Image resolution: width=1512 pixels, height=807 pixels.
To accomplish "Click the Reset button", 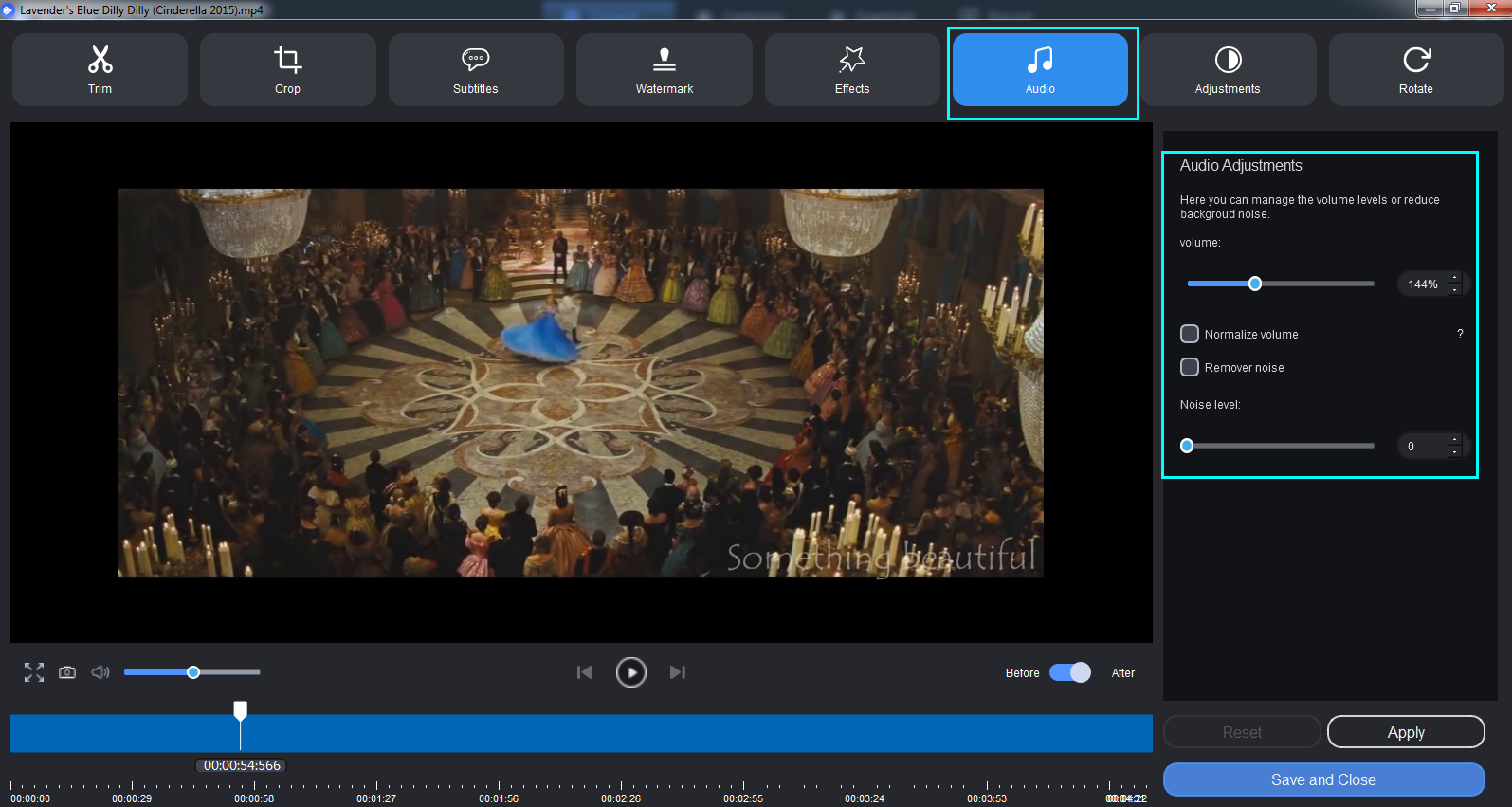I will [x=1242, y=732].
